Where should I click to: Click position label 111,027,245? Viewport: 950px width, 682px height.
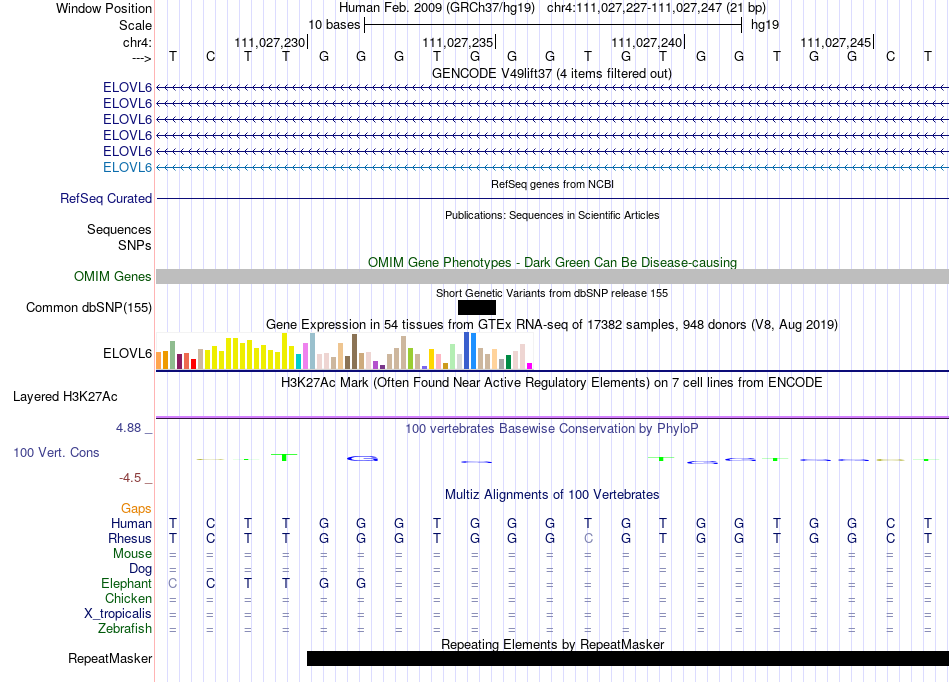(x=835, y=42)
